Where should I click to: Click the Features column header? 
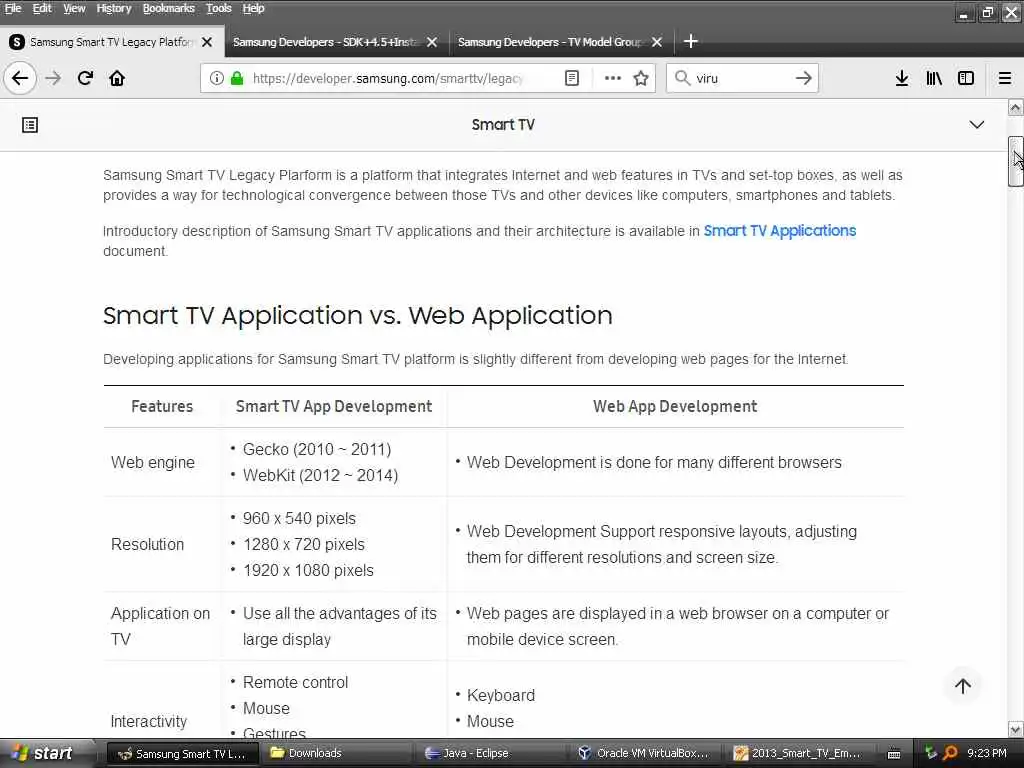click(162, 406)
